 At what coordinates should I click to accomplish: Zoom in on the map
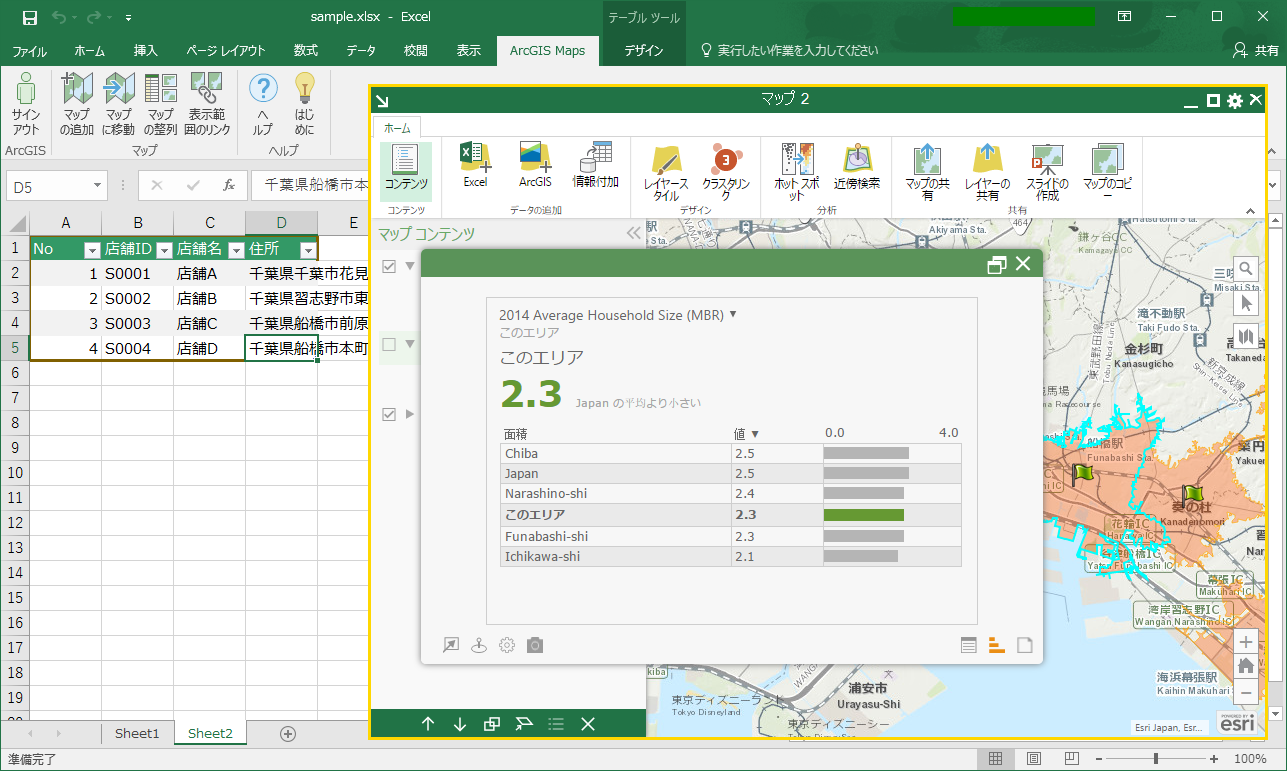(x=1246, y=642)
